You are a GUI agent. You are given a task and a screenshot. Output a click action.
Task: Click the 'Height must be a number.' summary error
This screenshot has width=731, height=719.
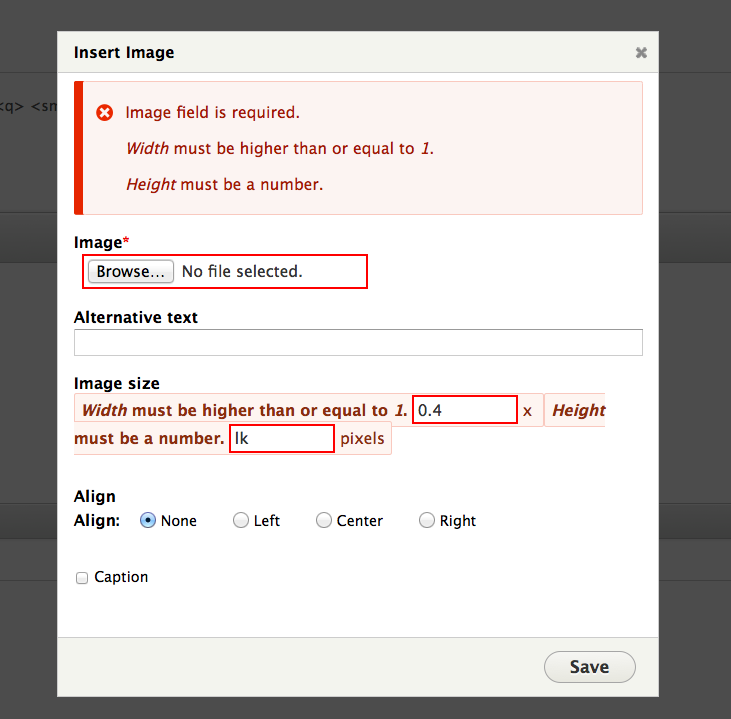click(x=225, y=185)
